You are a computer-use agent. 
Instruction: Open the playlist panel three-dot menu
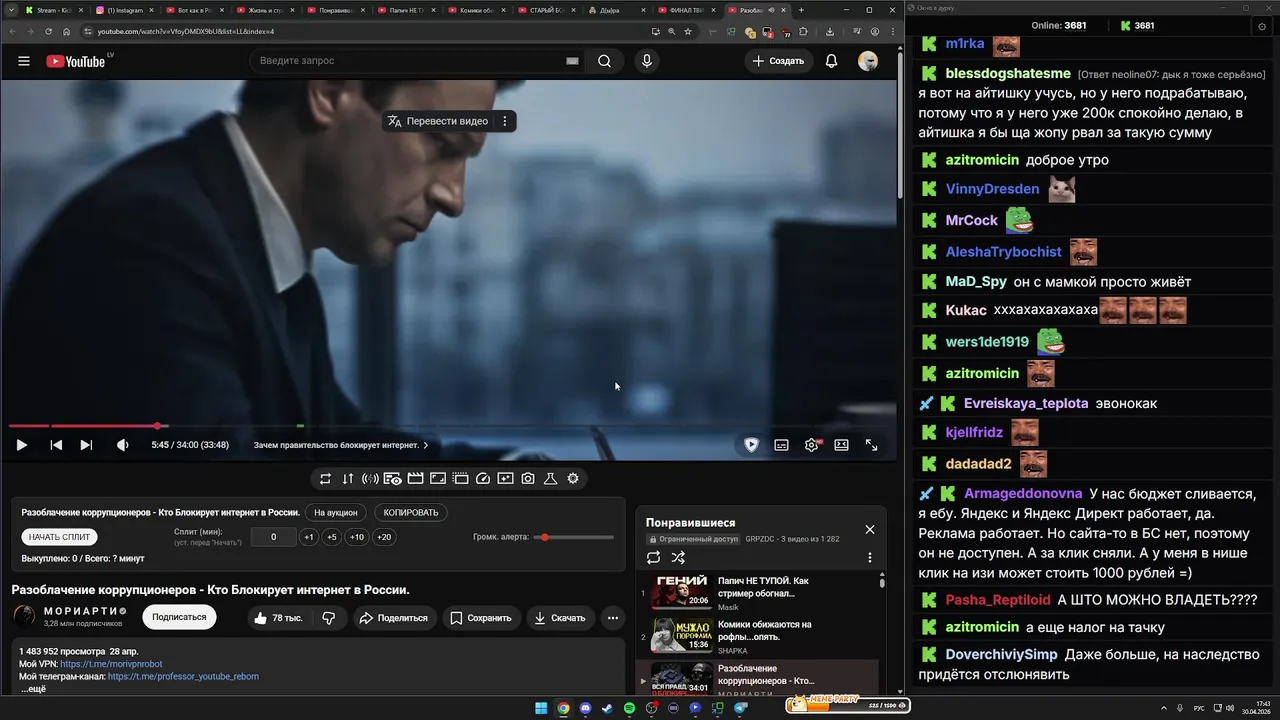869,558
